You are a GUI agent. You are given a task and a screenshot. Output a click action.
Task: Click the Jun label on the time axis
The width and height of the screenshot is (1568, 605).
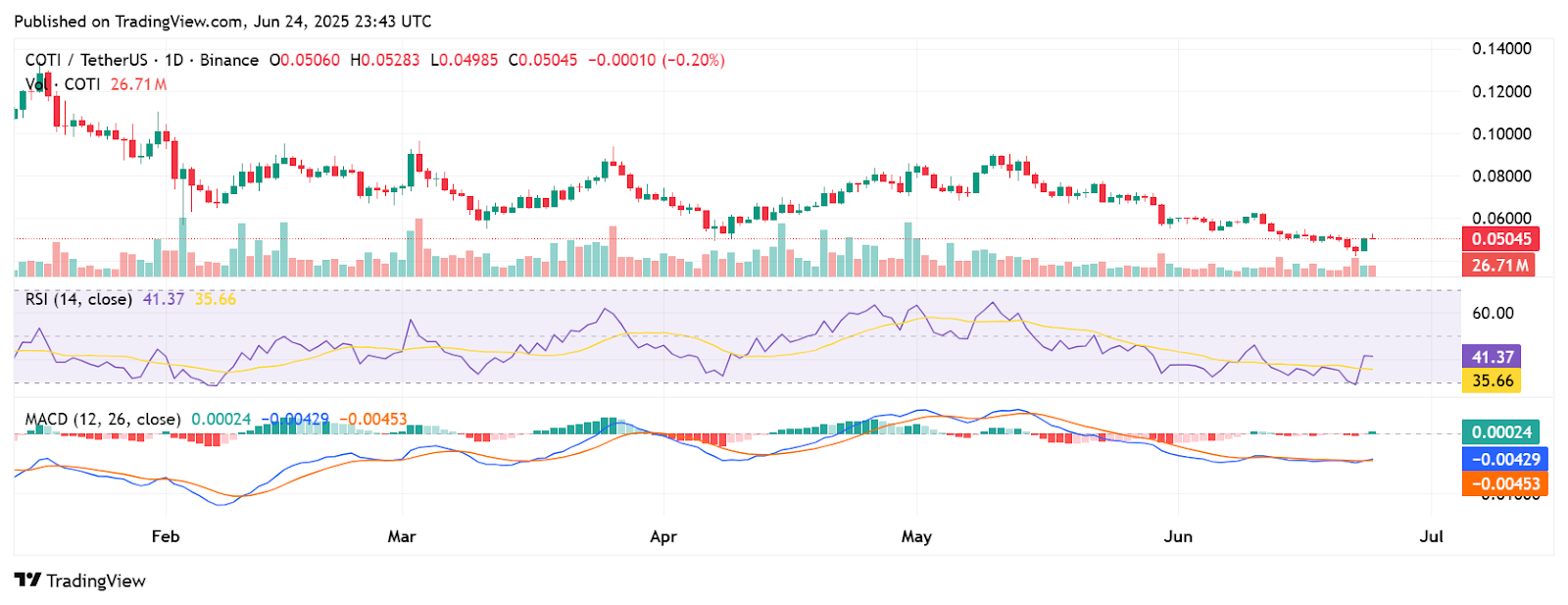tap(1178, 536)
